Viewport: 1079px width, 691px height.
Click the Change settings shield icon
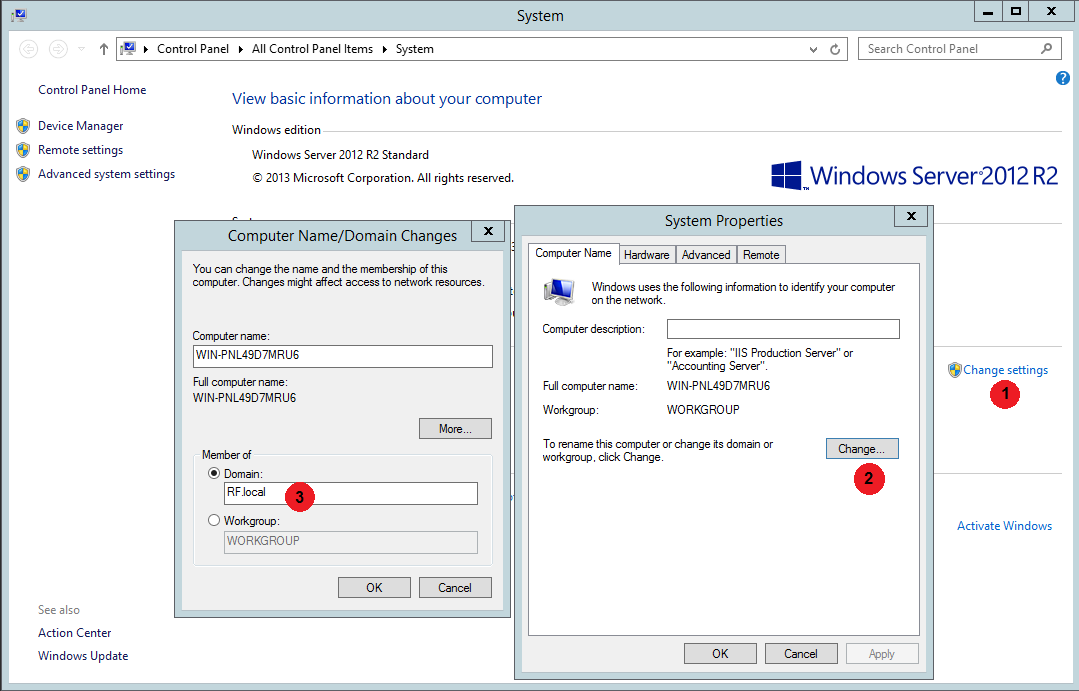[954, 370]
